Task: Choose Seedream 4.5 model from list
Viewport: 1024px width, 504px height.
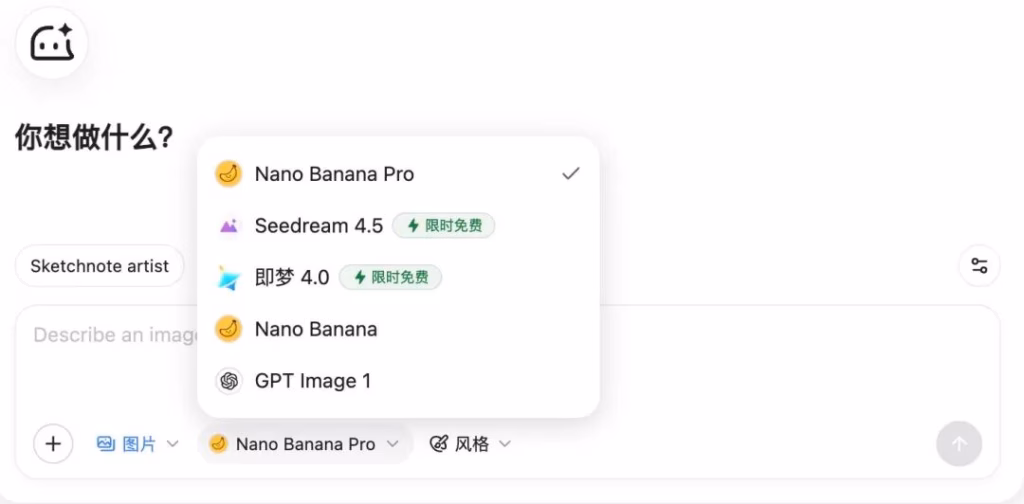Action: point(318,226)
